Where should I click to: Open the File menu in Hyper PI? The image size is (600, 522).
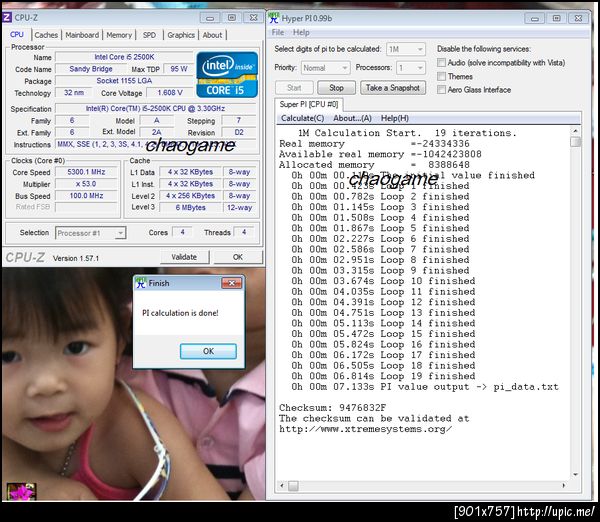[278, 33]
